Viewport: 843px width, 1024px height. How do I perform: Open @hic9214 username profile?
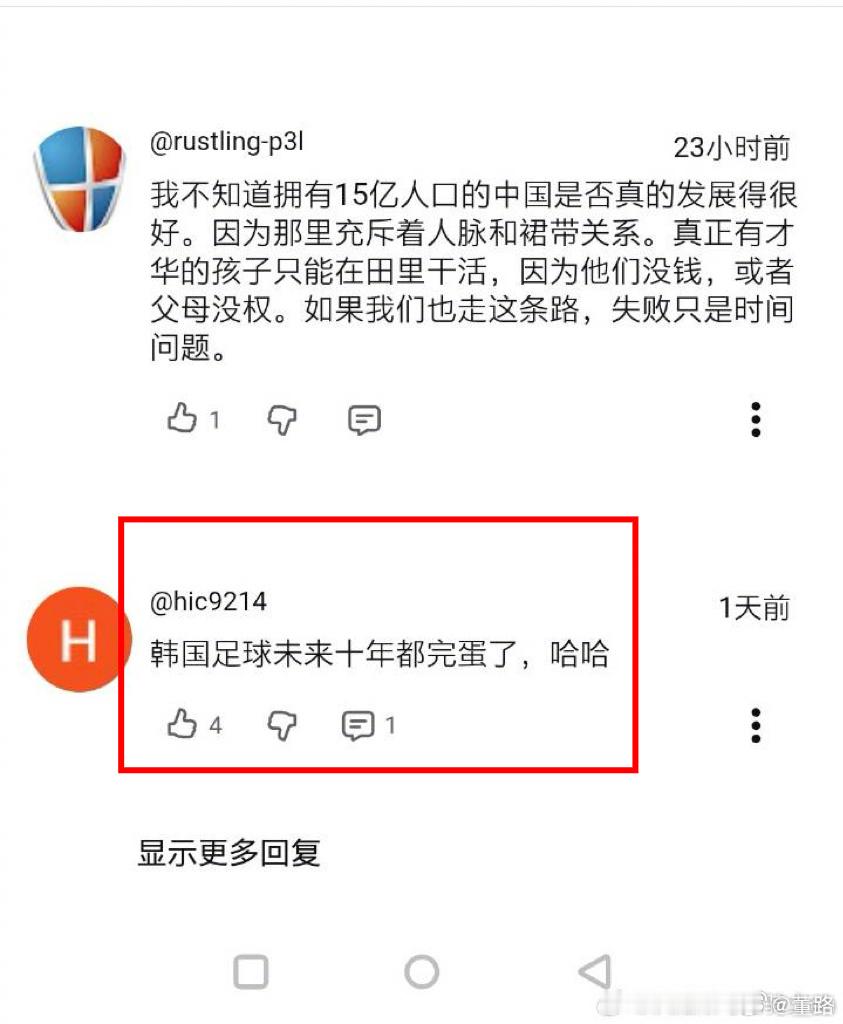(208, 601)
